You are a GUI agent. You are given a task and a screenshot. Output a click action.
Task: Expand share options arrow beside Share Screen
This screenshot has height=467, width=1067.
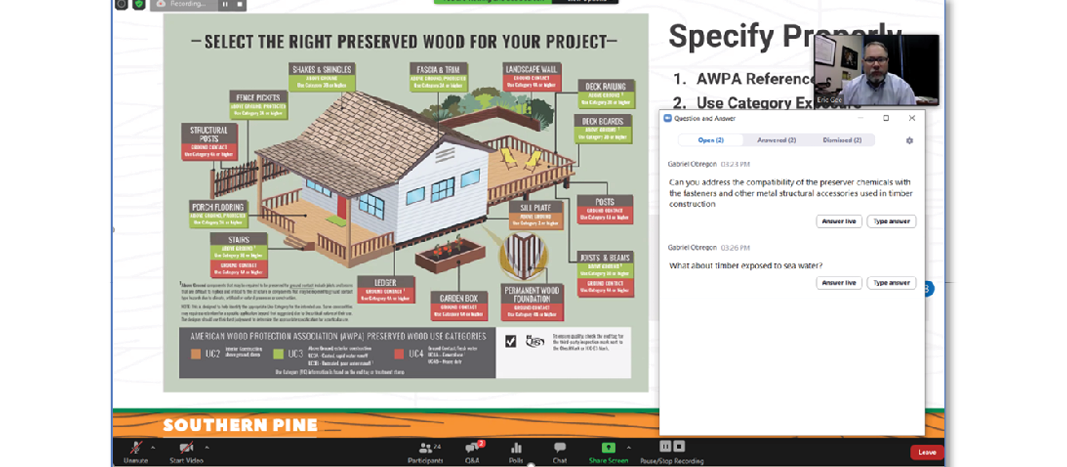(628, 448)
